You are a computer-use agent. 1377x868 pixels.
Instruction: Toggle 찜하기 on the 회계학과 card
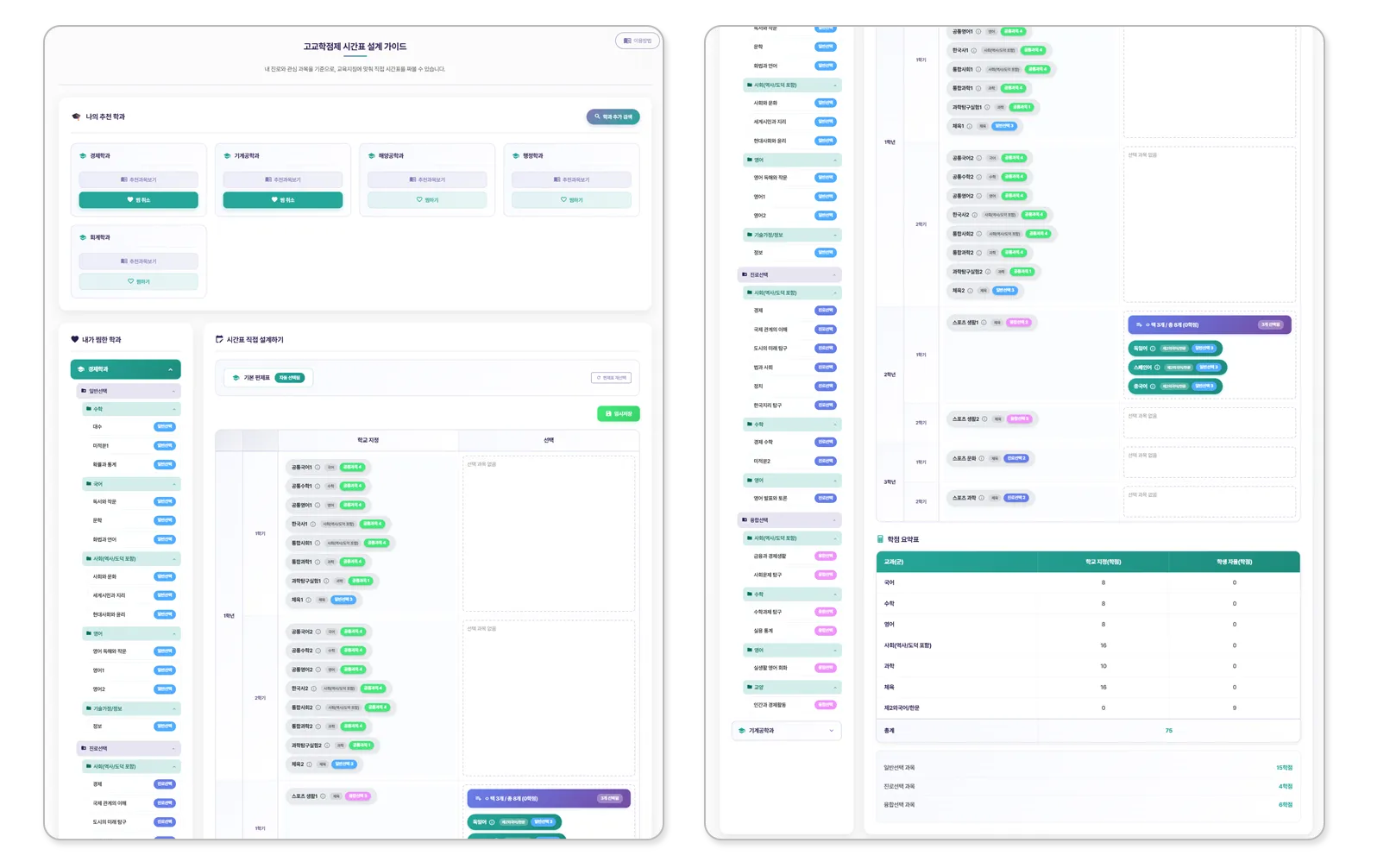click(x=138, y=281)
